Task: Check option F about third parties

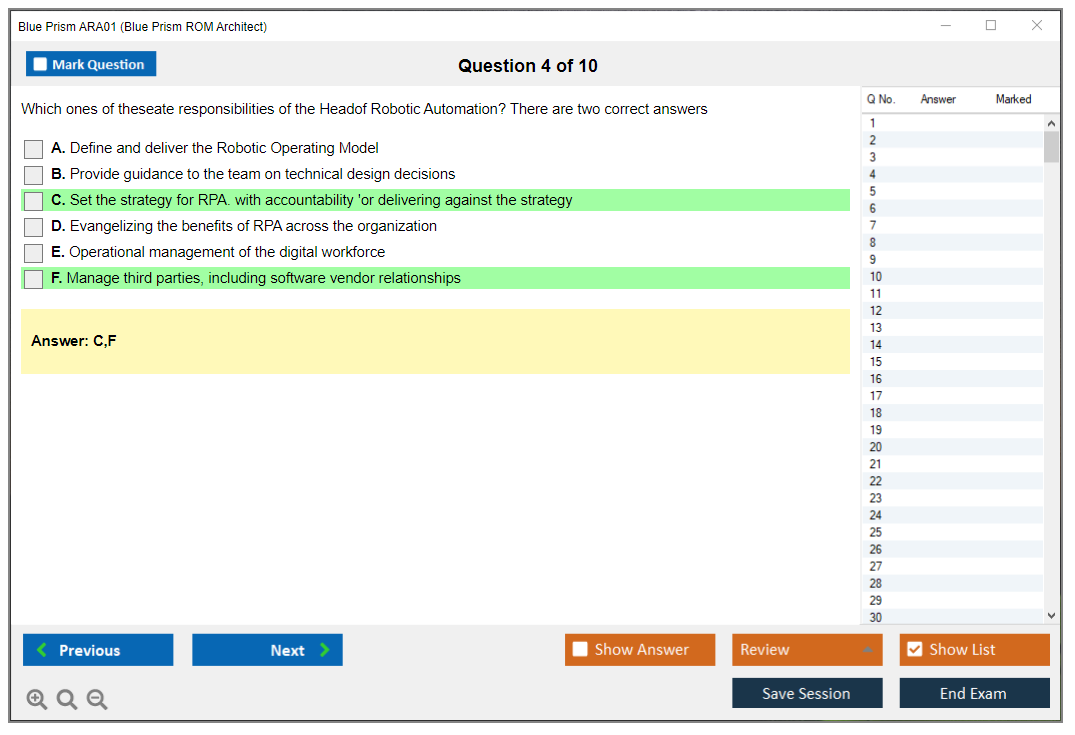Action: 34,279
